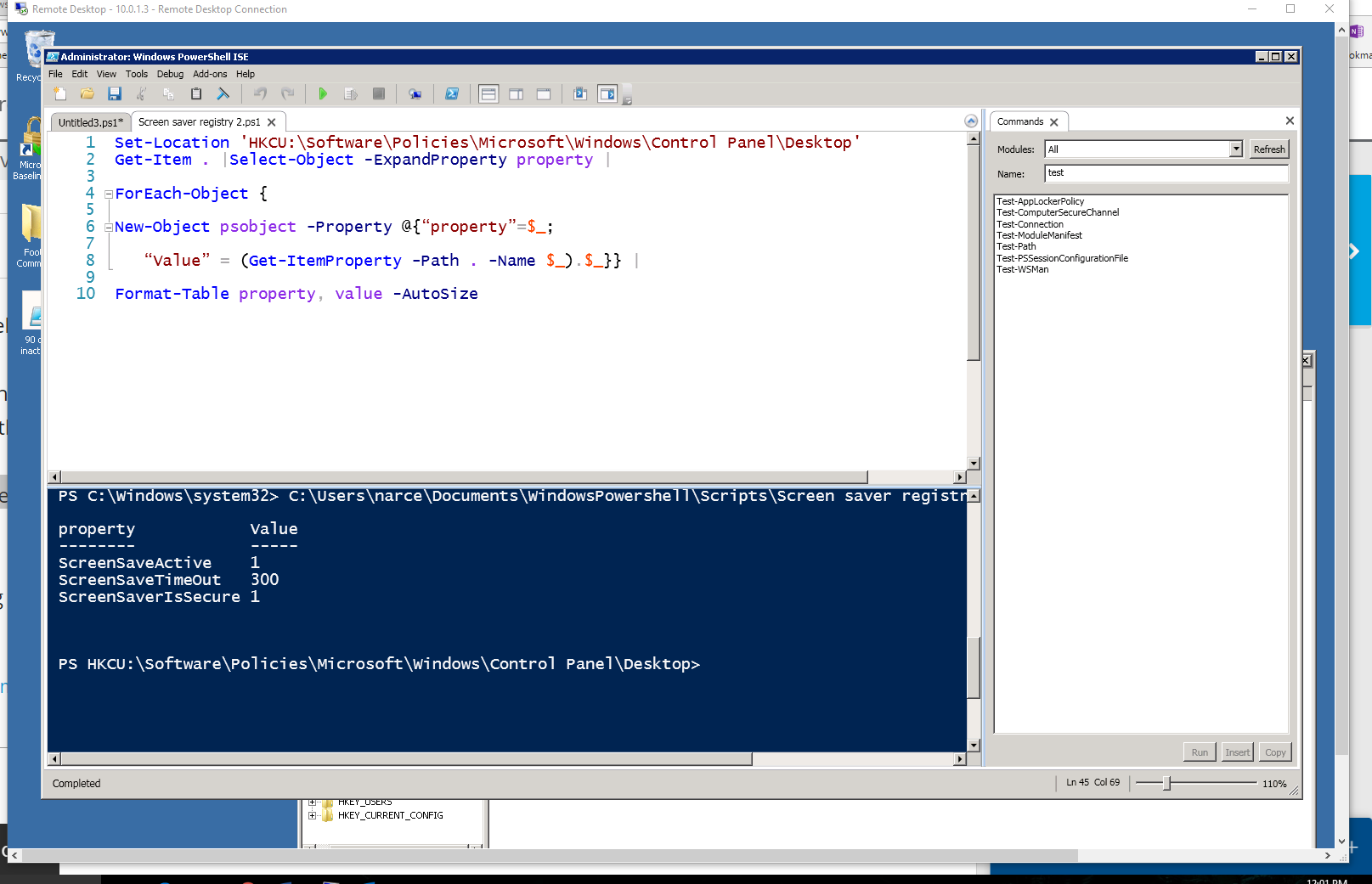Image resolution: width=1372 pixels, height=884 pixels.
Task: Click the zoom slider handle
Action: click(1167, 783)
